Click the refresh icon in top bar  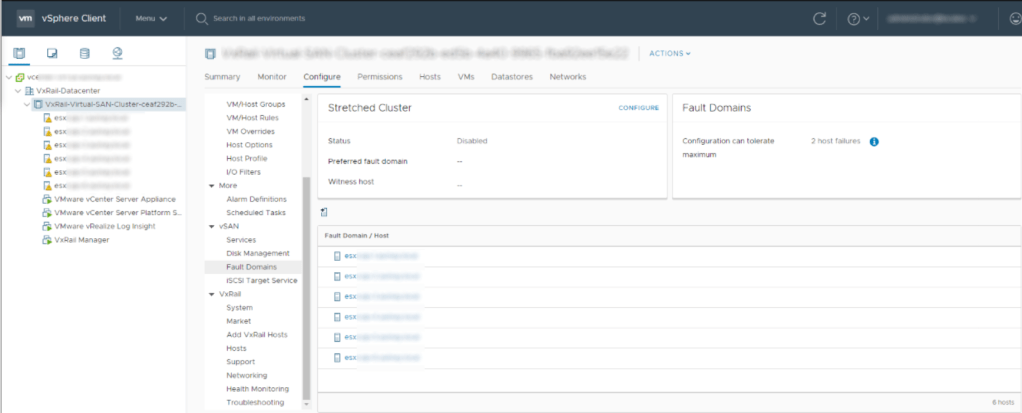point(820,18)
